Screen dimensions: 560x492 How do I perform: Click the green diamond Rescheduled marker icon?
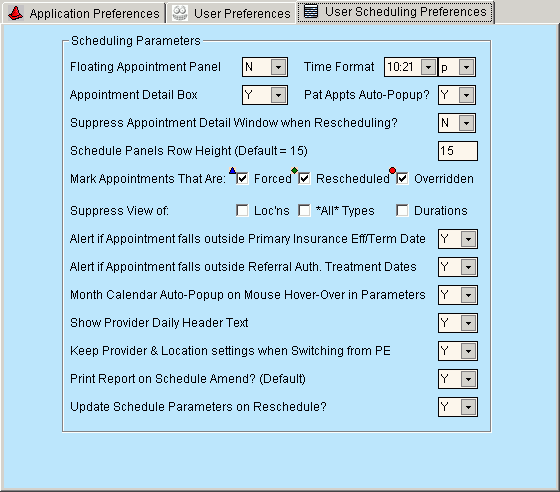click(x=294, y=170)
